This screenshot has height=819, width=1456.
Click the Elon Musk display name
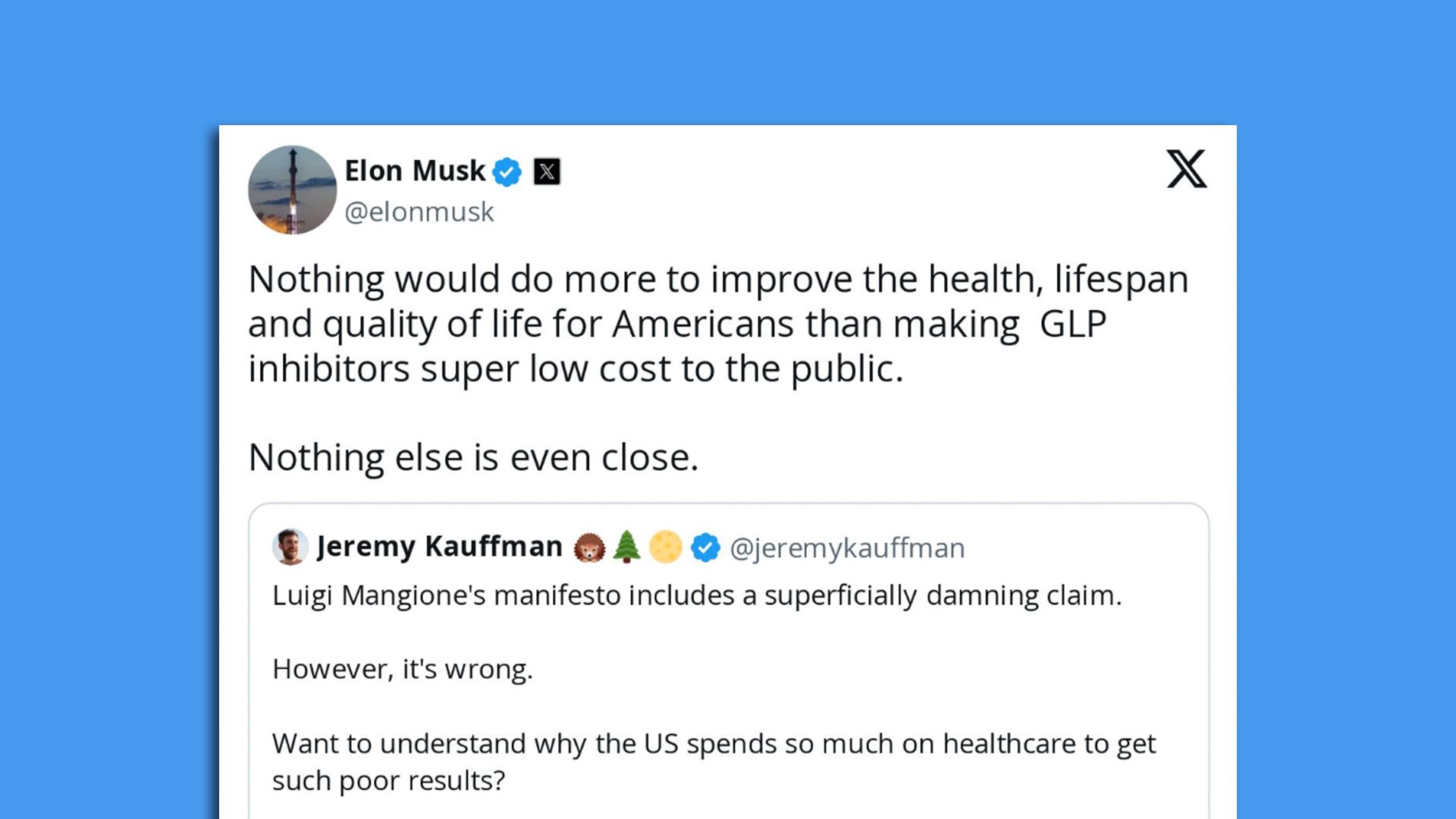[414, 170]
